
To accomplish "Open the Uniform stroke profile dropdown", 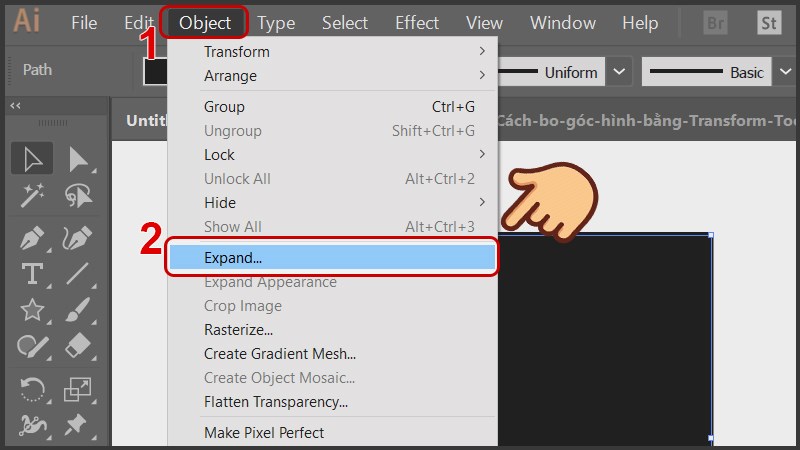I will (x=620, y=72).
